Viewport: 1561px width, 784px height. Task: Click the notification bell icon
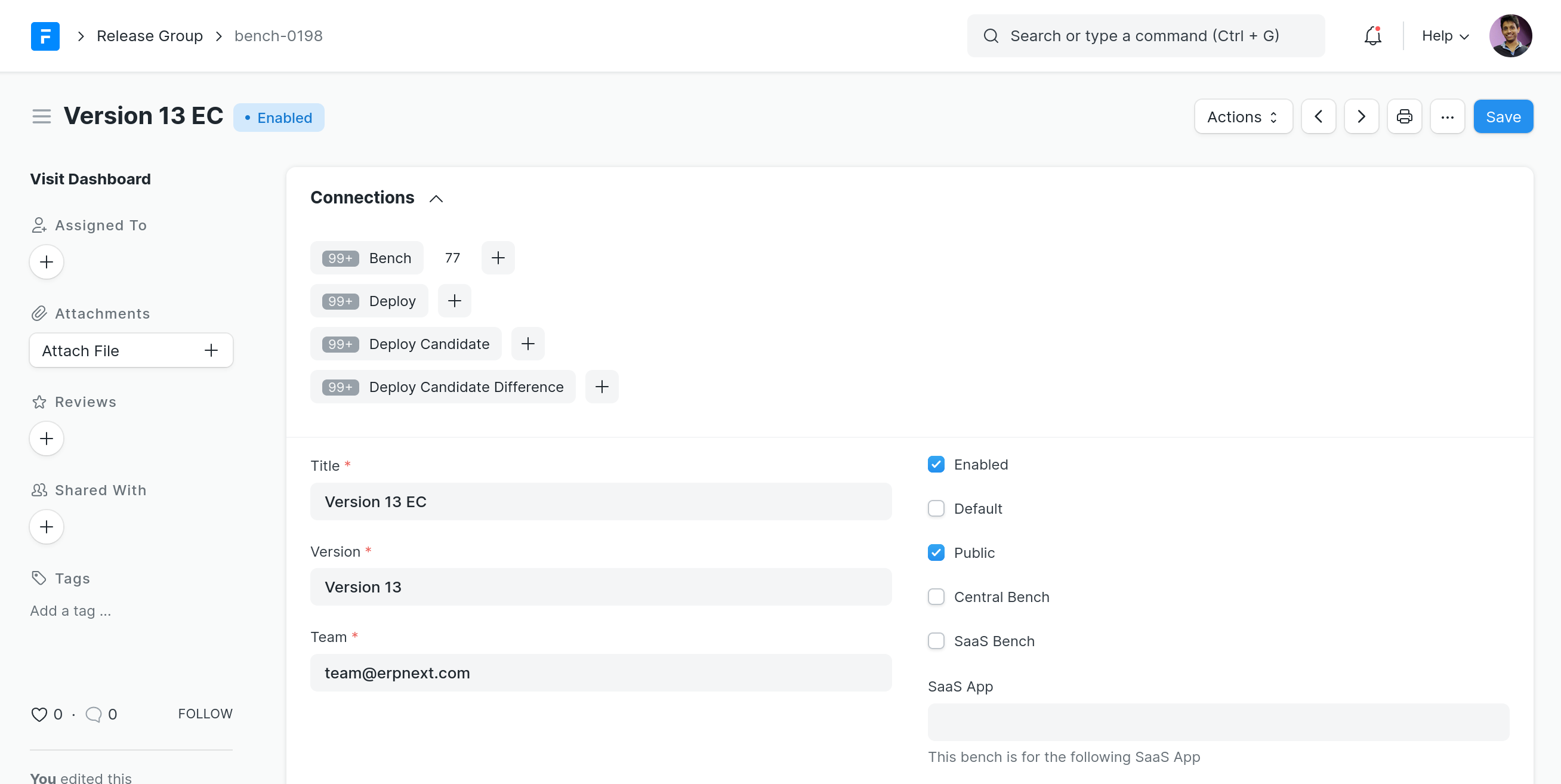[1372, 36]
